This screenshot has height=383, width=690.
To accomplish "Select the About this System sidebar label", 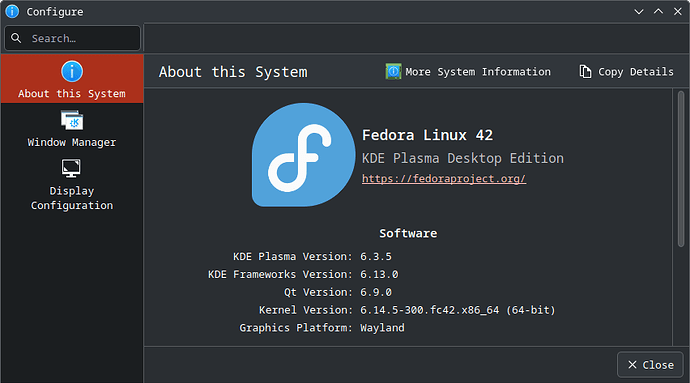I will tap(72, 94).
